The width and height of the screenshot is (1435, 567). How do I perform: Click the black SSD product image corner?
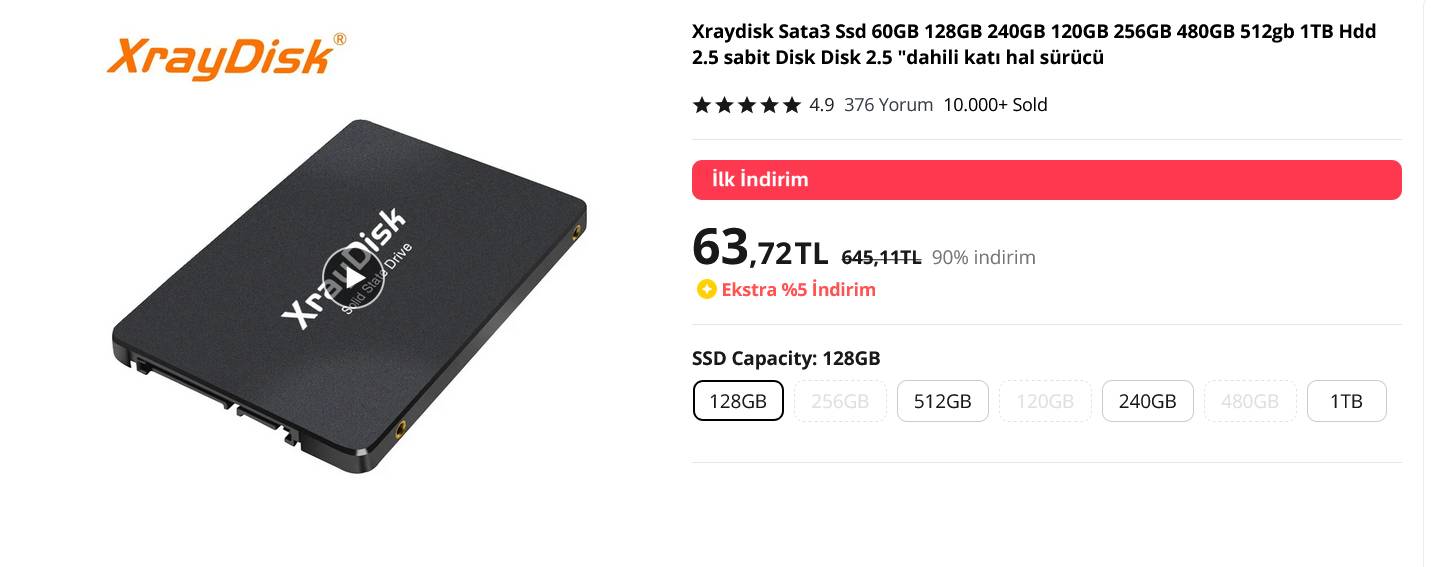(349, 295)
